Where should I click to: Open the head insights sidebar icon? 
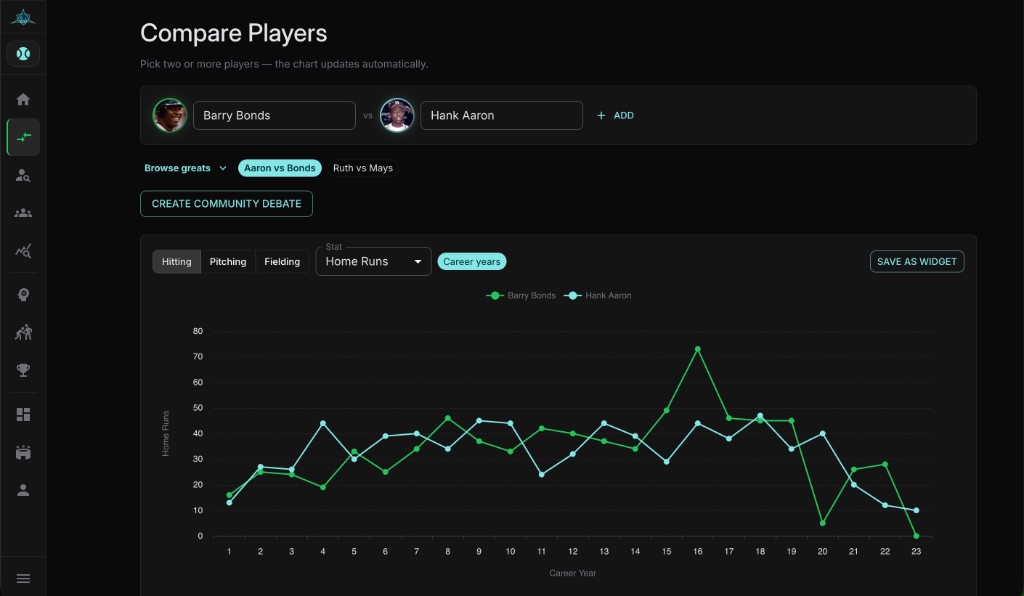pyautogui.click(x=23, y=294)
